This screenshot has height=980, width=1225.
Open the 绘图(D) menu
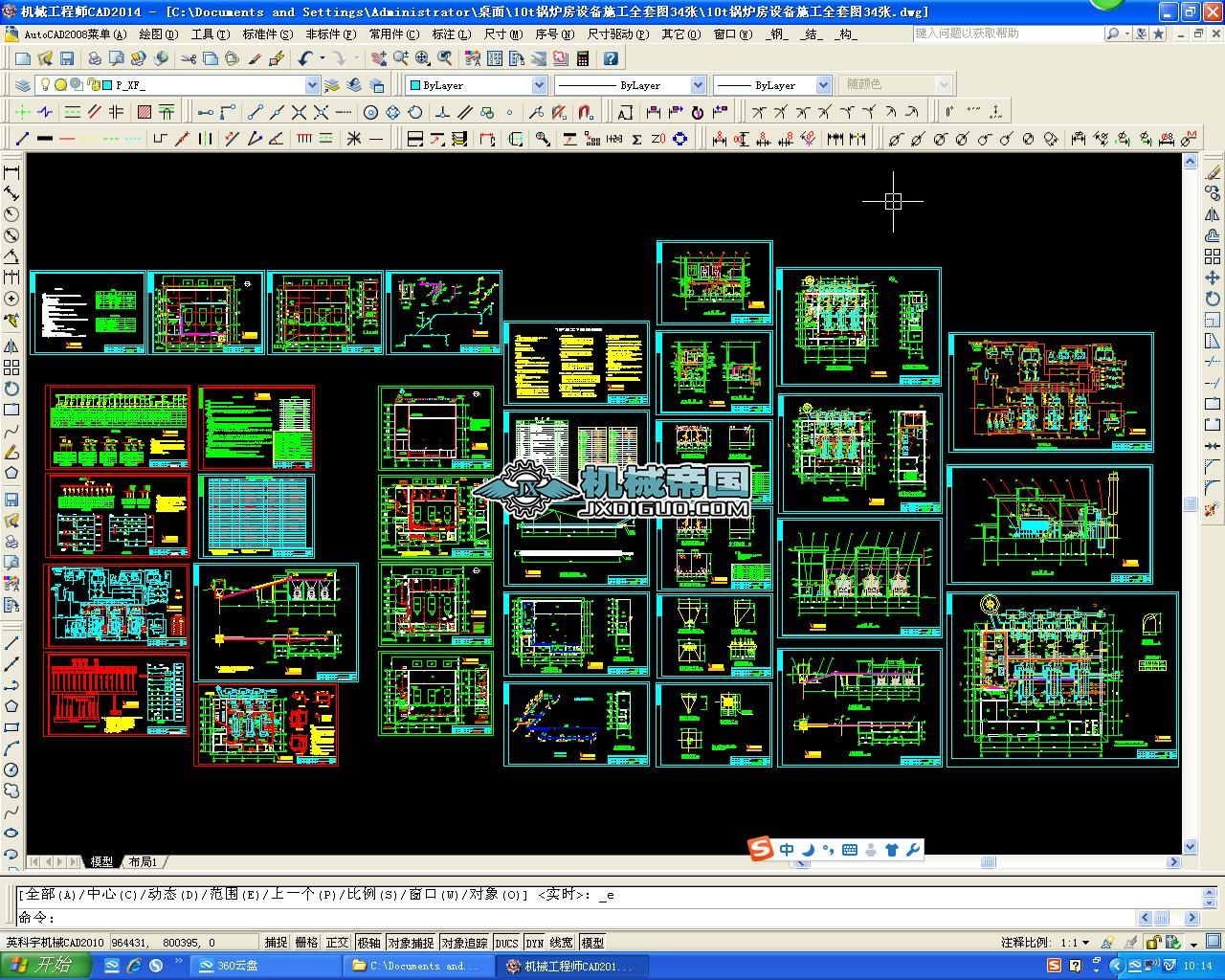click(158, 34)
